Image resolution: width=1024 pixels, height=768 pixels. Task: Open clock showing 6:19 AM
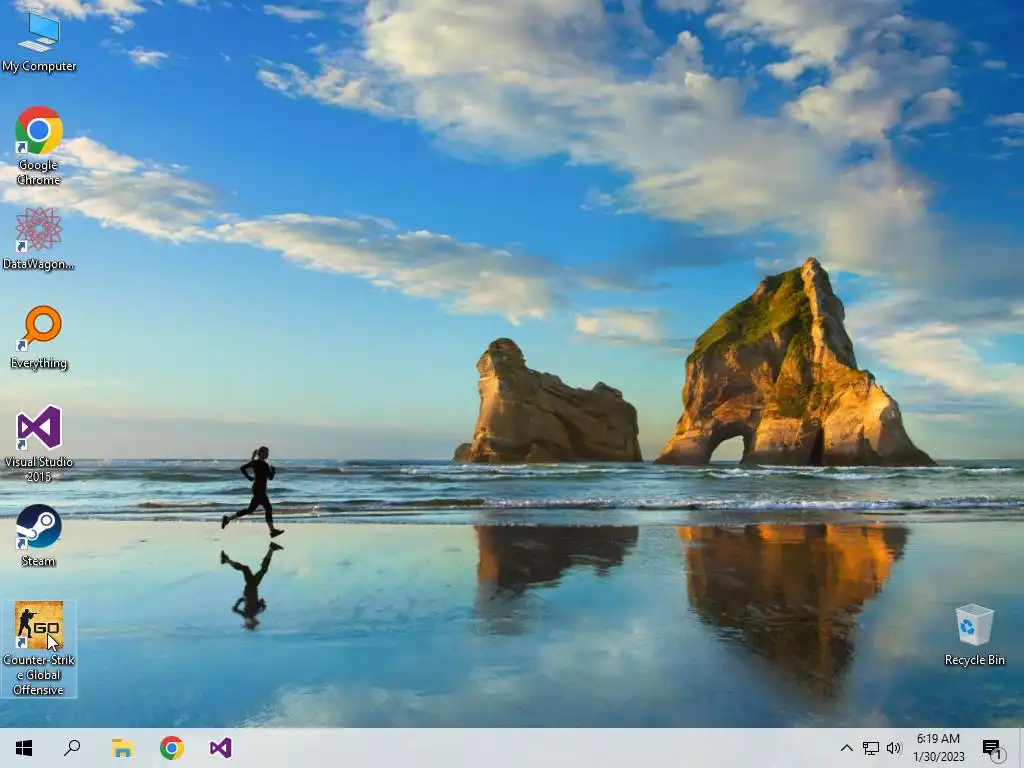click(x=938, y=748)
